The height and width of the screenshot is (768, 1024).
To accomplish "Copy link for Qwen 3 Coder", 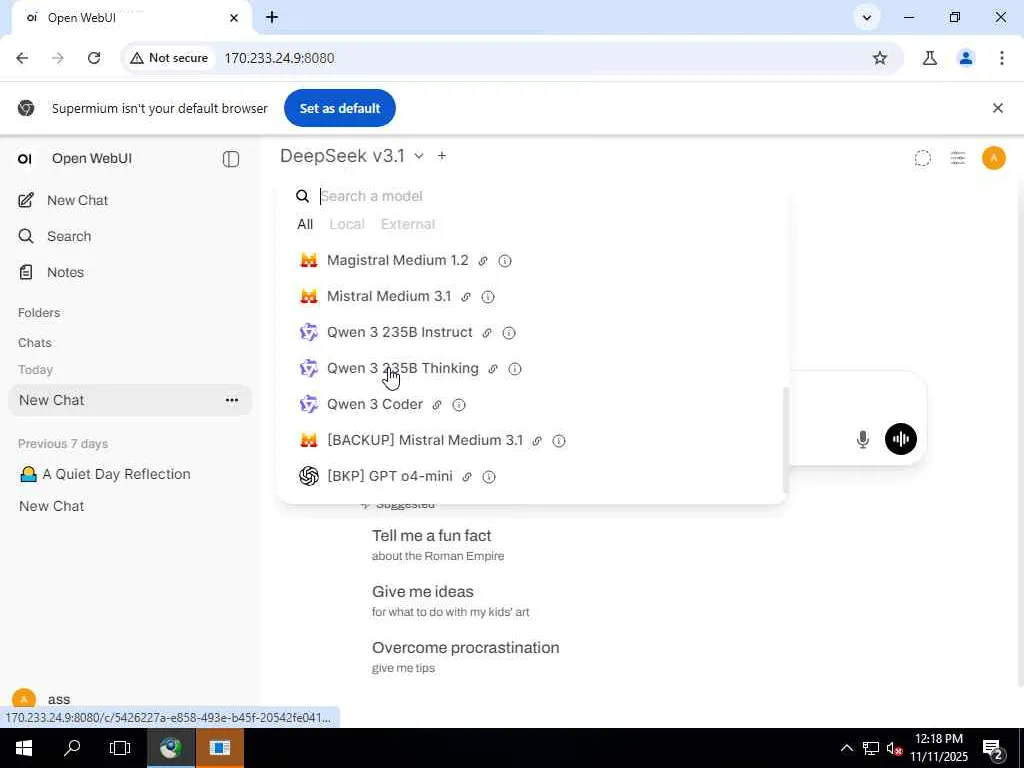I will tap(437, 405).
